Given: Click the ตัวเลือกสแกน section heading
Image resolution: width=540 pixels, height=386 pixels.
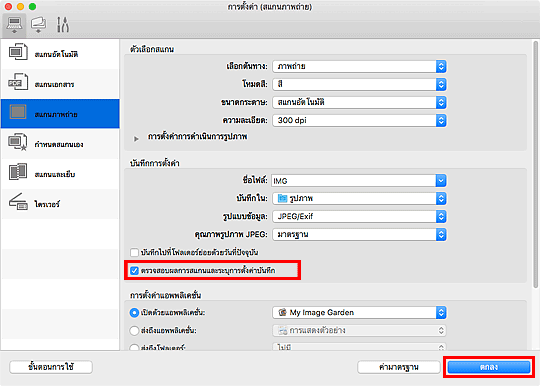Looking at the screenshot, I should click(152, 49).
